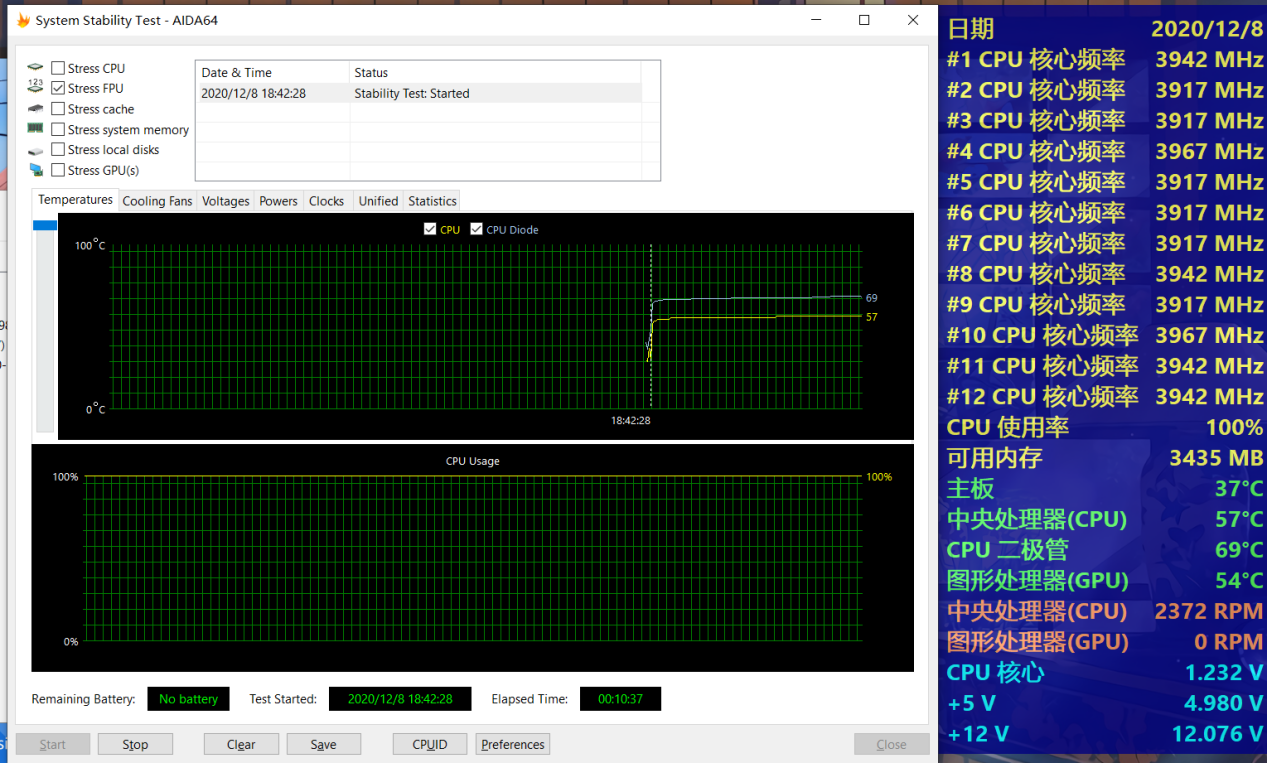Enable the Stress cache checkbox

click(58, 109)
